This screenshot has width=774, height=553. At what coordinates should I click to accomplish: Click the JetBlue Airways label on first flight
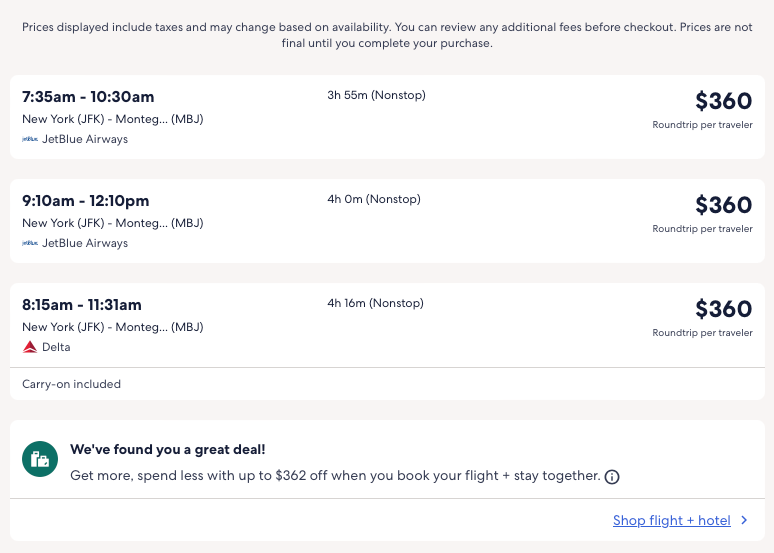click(x=85, y=139)
